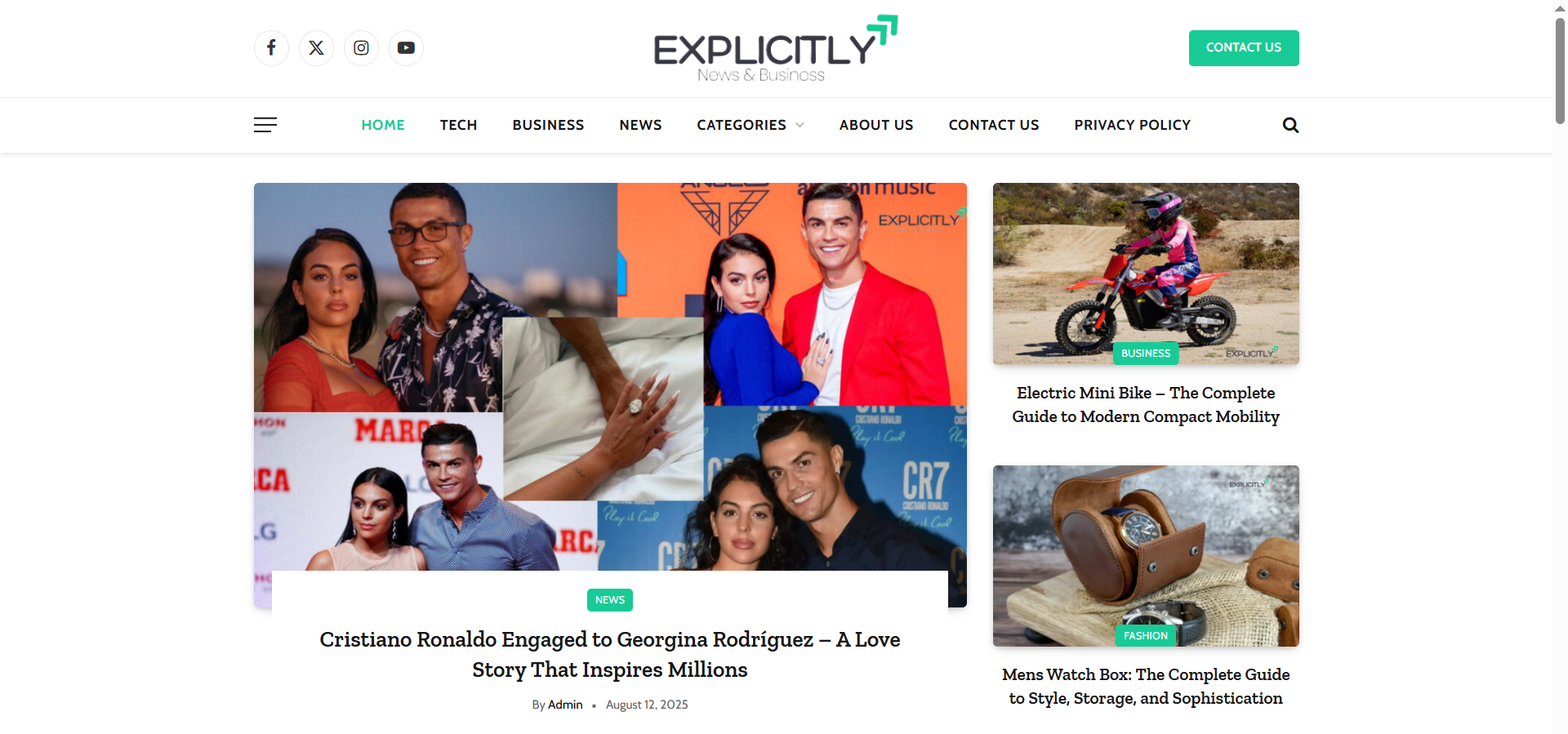Expand the Categories dropdown chevron
This screenshot has width=1568, height=734.
click(x=800, y=125)
